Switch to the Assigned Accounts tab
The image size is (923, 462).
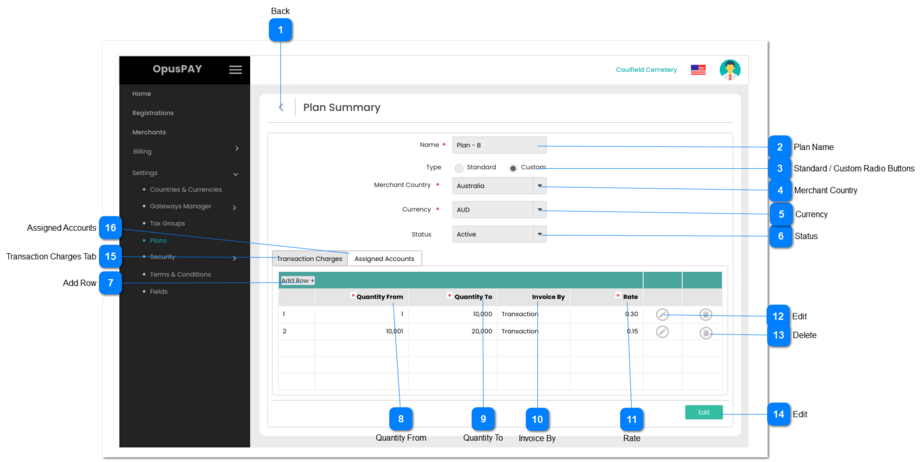384,258
